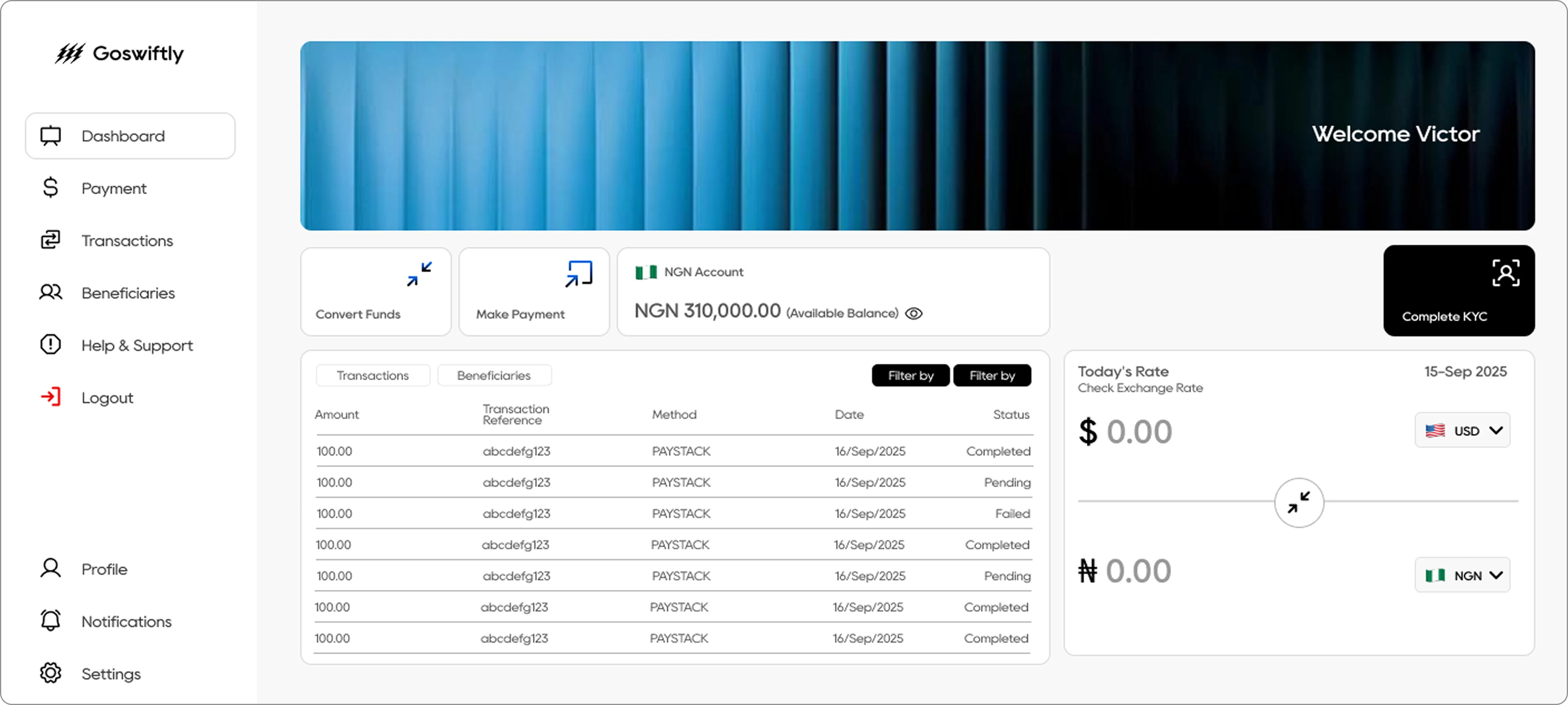Hide the NGN available balance
Viewport: 1568px width, 705px height.
pos(914,313)
